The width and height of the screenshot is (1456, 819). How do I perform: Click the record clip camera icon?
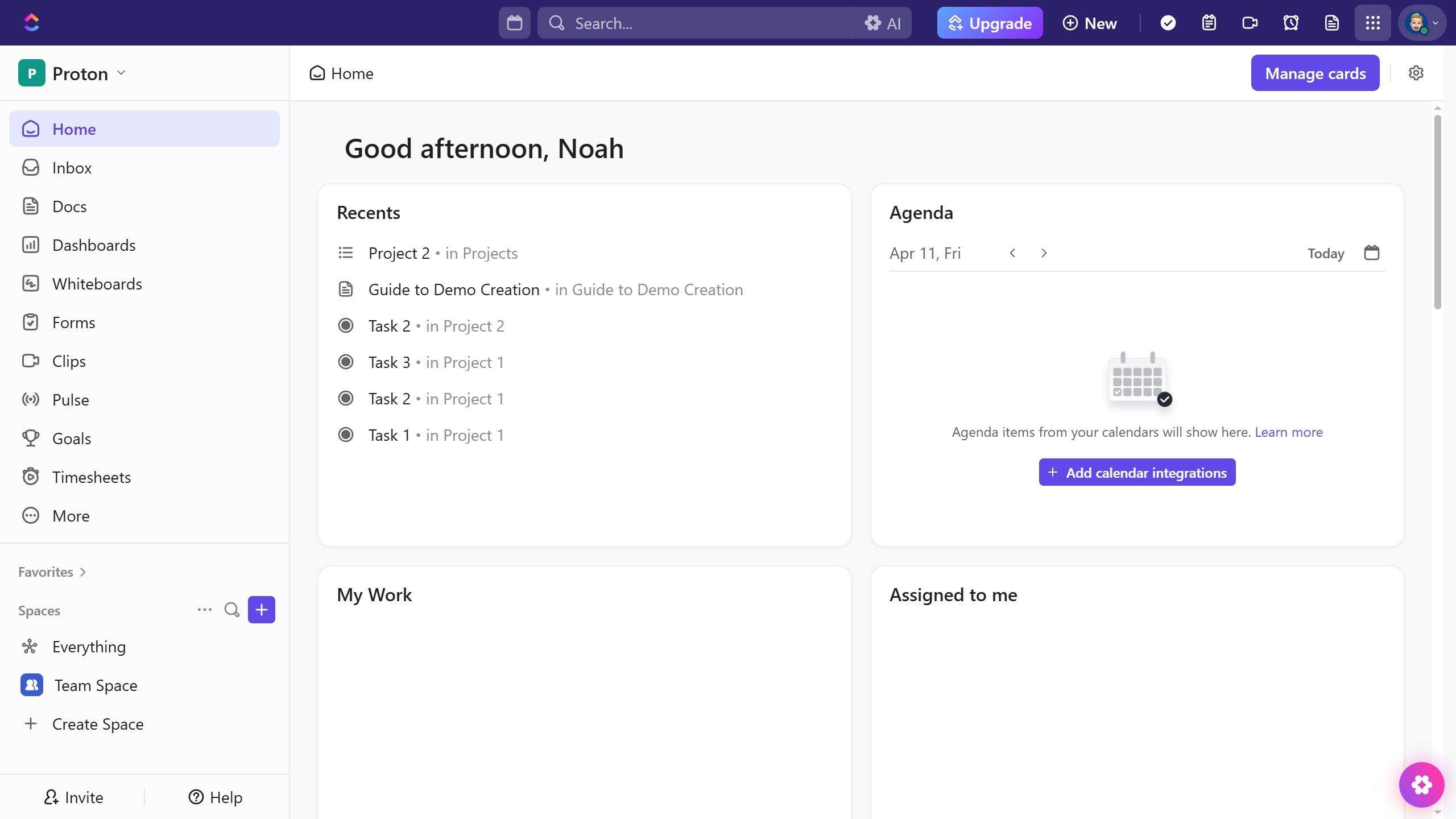tap(1250, 23)
